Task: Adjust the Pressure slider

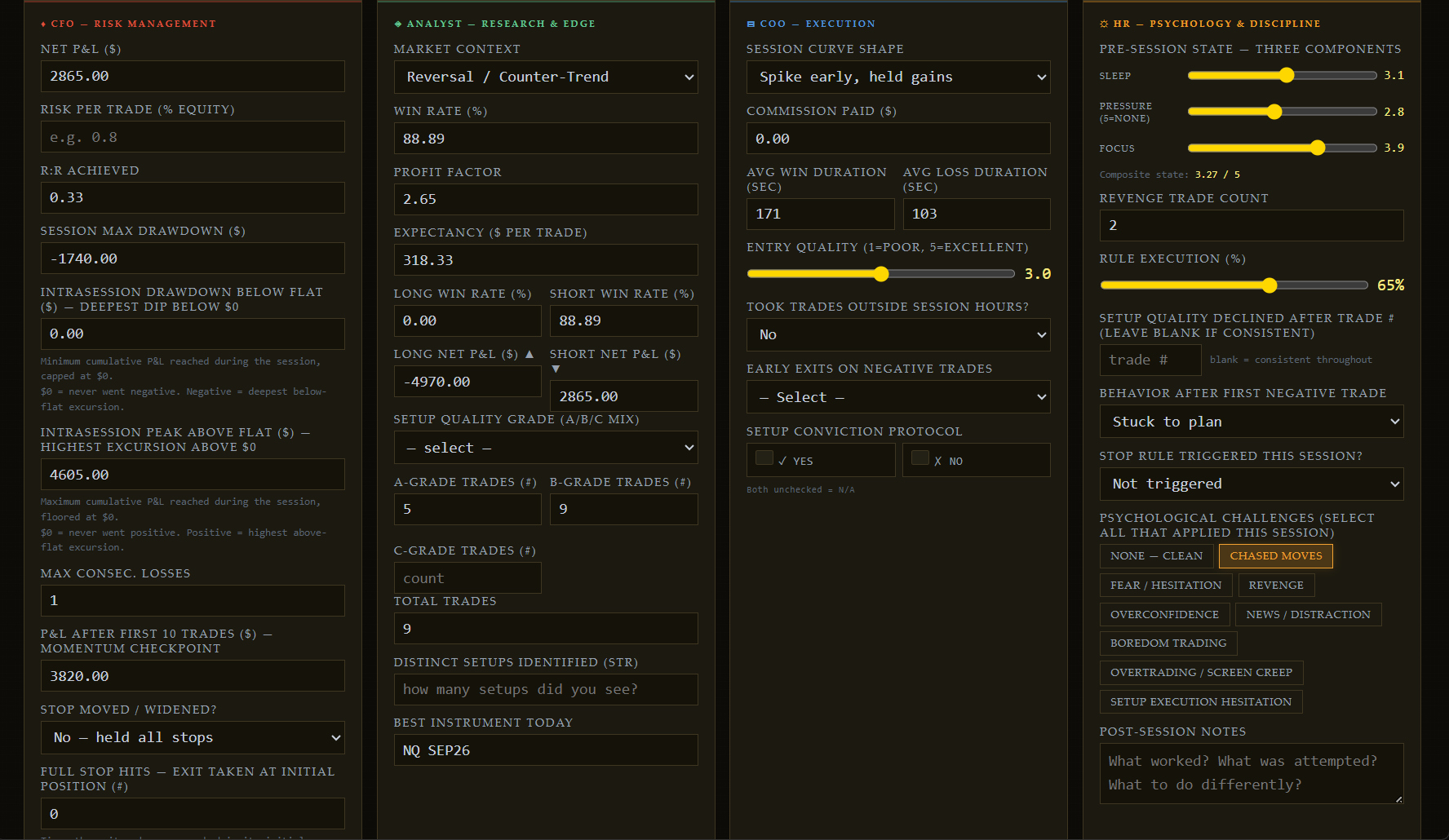Action: point(1282,112)
